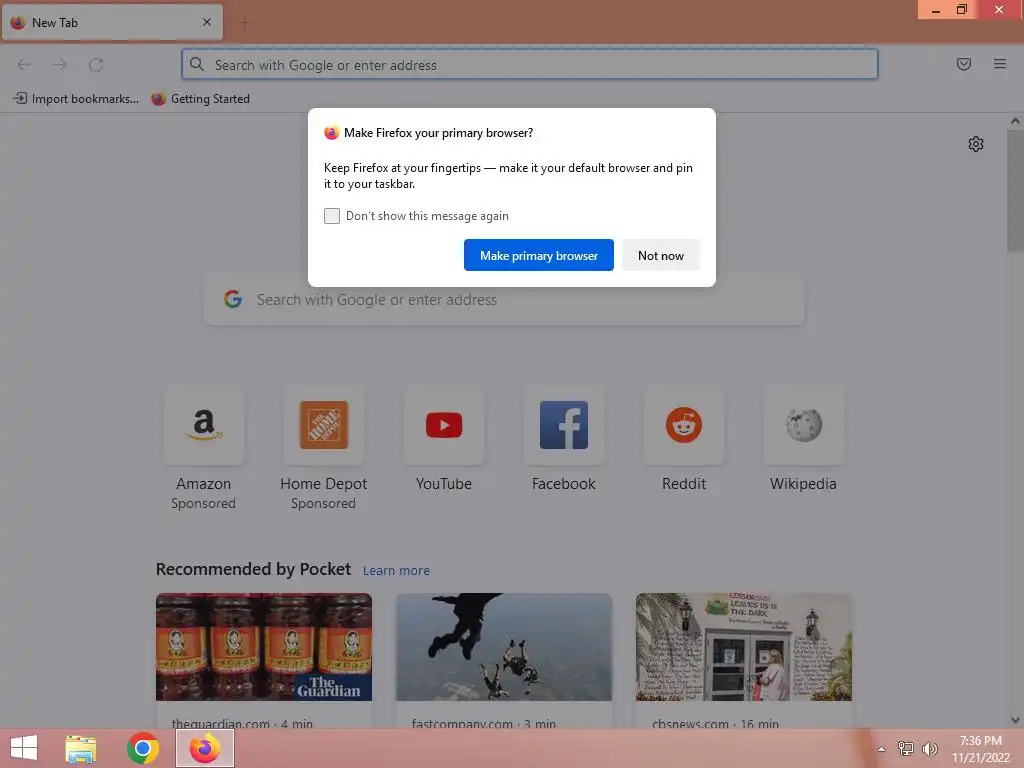Screen dimensions: 1024x768
Task: Open the Firefox hamburger application menu
Action: tap(1000, 64)
